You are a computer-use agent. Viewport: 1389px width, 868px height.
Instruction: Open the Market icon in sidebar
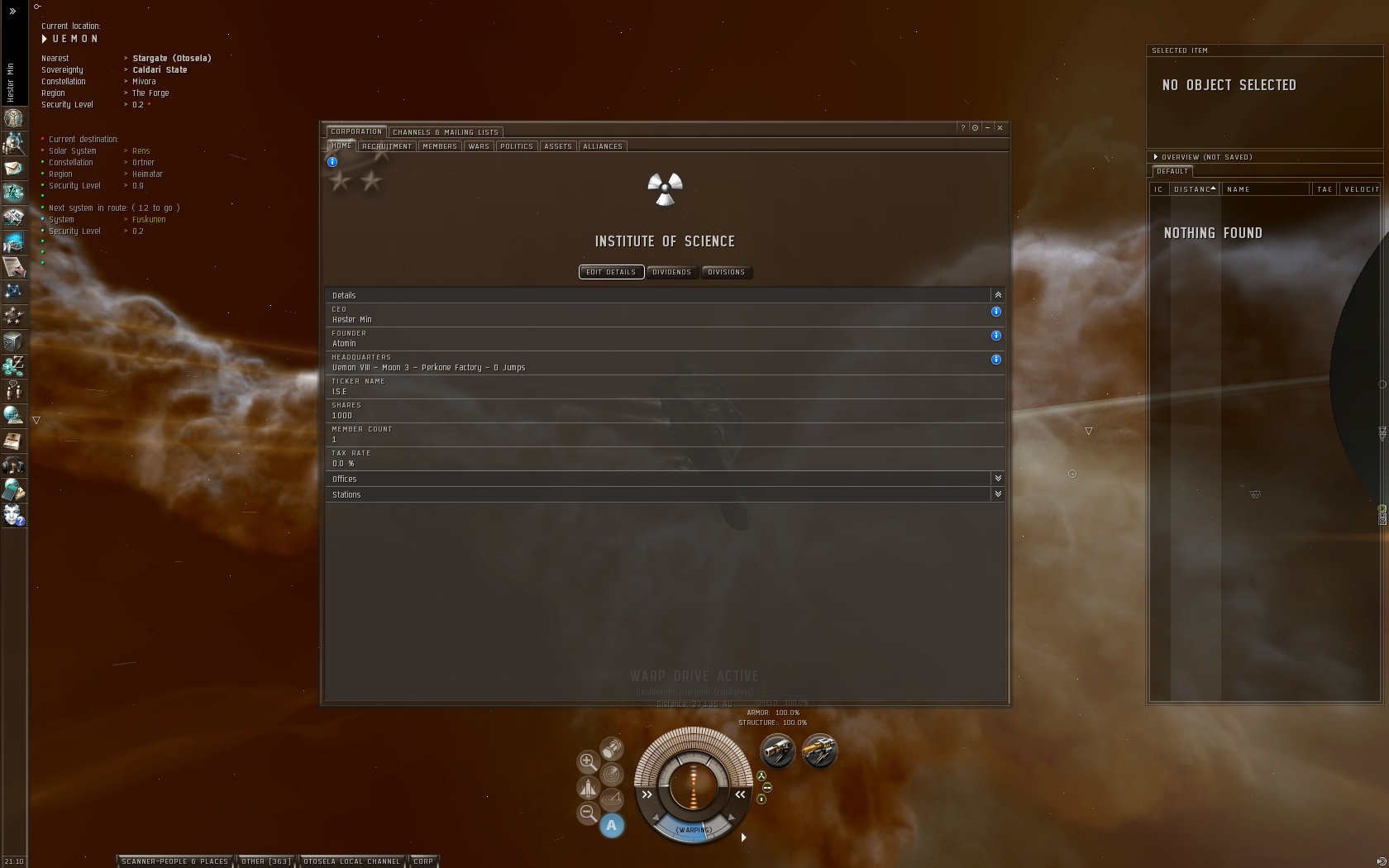(x=13, y=217)
